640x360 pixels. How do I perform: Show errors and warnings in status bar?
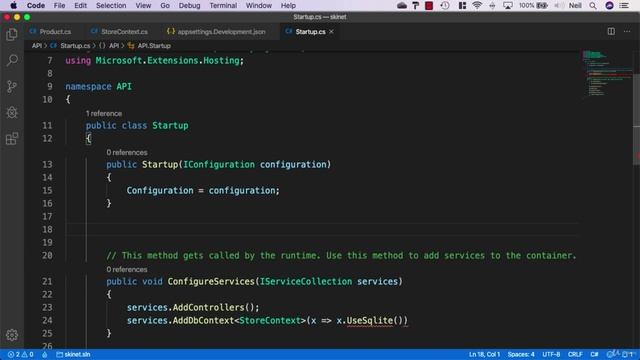click(20, 354)
